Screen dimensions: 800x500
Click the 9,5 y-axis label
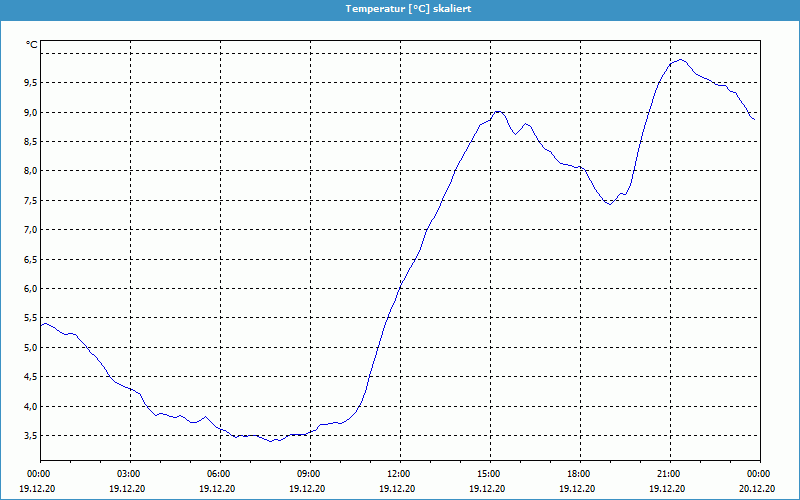30,83
